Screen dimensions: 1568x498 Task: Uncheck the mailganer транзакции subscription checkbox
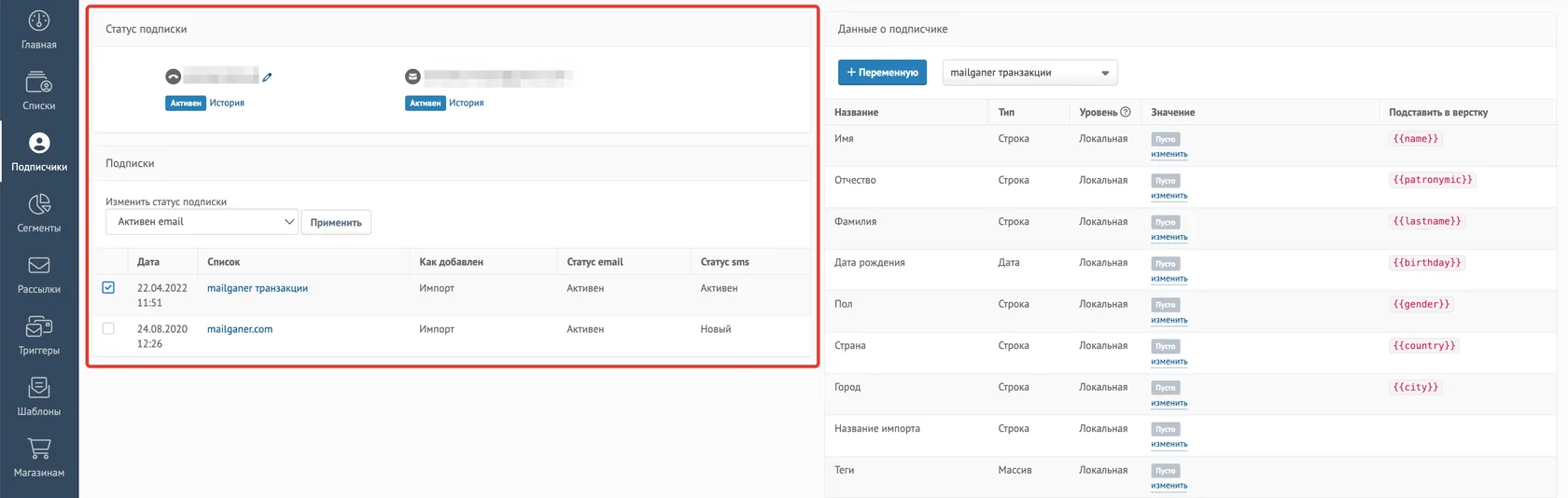pyautogui.click(x=108, y=287)
